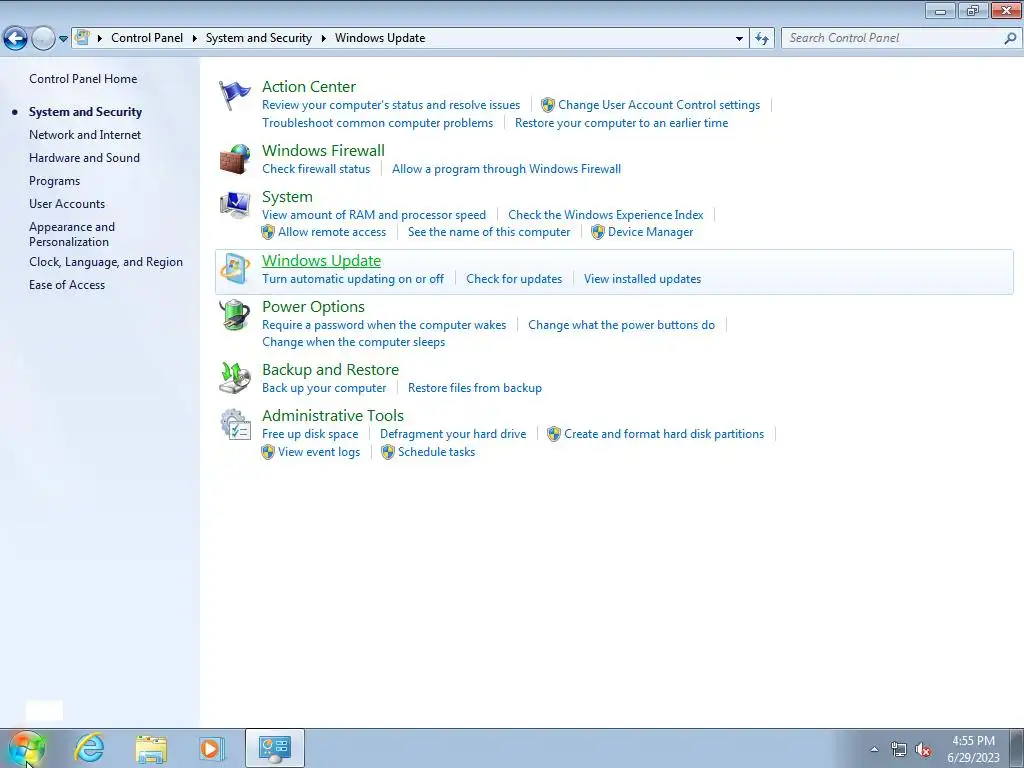Click the shield icon beside View event logs
Viewport: 1024px width, 768px height.
268,452
